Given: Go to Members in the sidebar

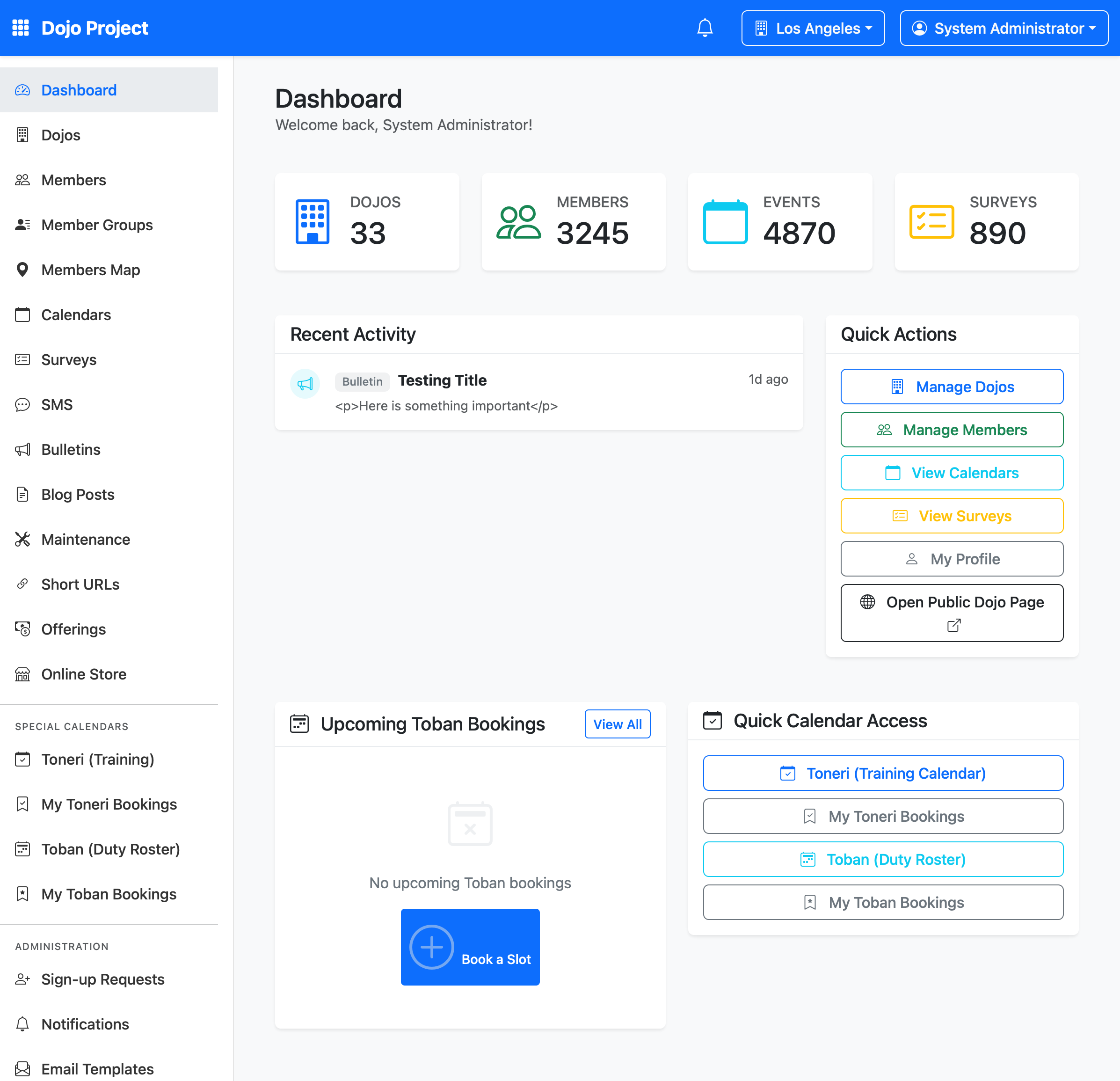Looking at the screenshot, I should tap(109, 180).
